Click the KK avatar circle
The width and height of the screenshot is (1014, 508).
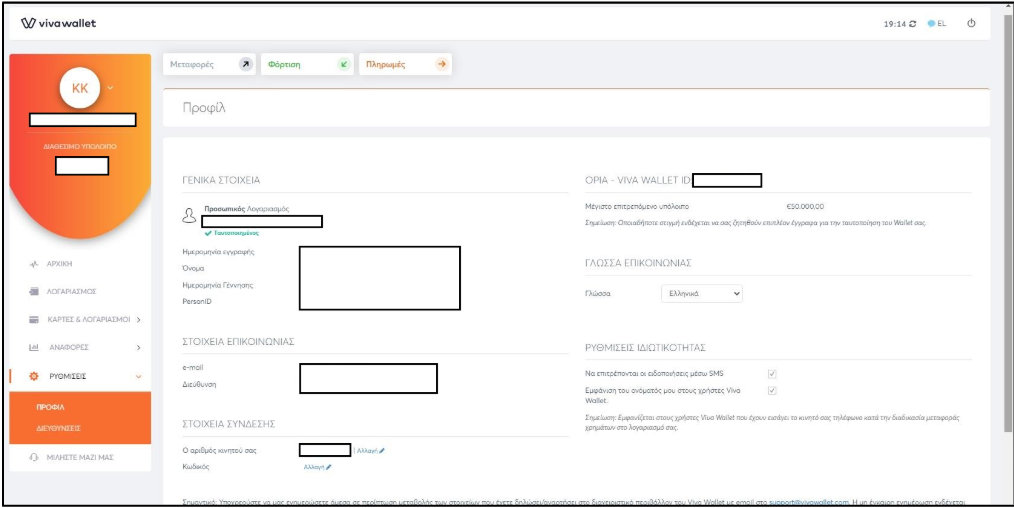tap(80, 89)
